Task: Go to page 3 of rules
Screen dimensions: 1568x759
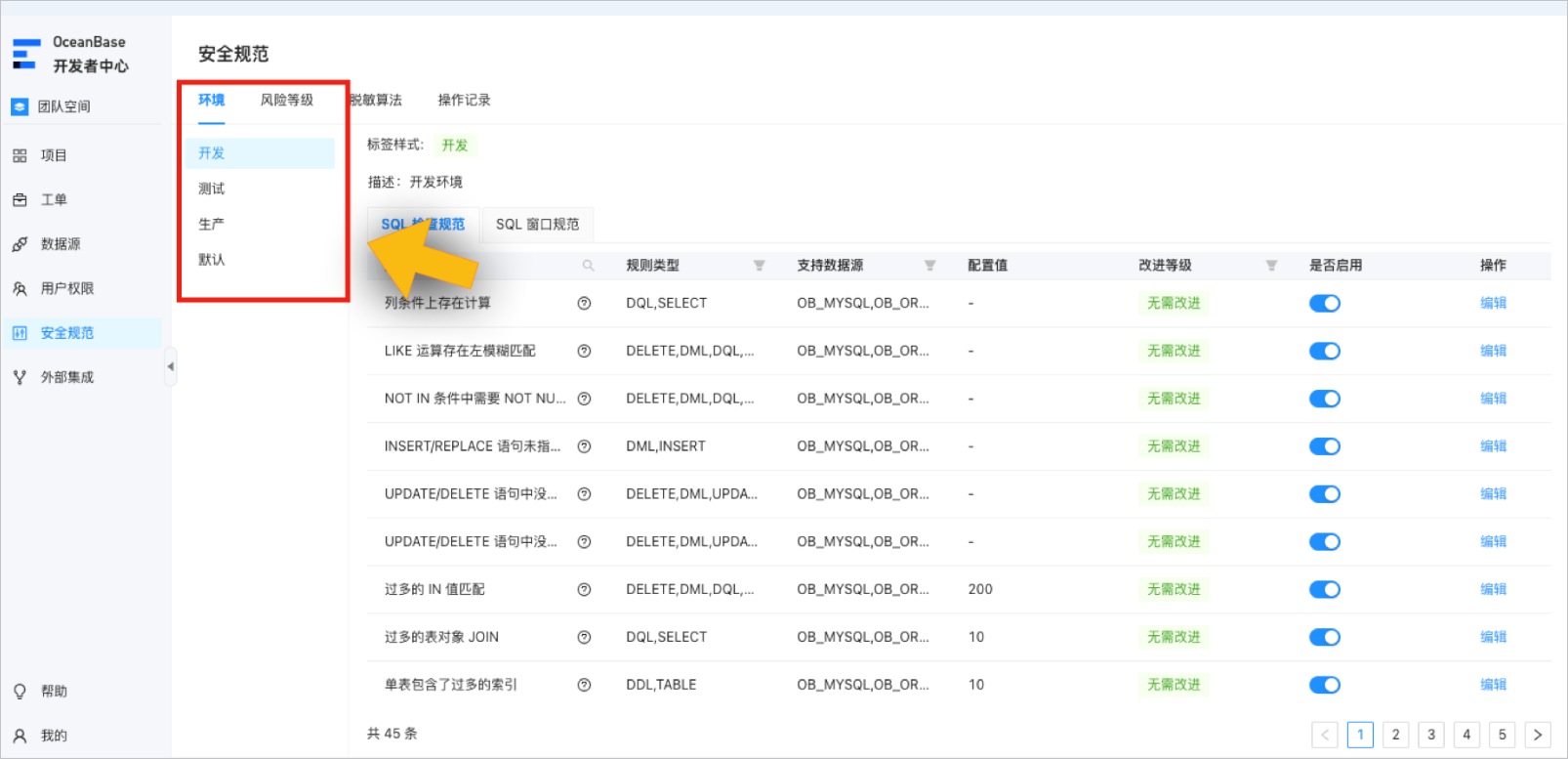Action: click(1431, 735)
